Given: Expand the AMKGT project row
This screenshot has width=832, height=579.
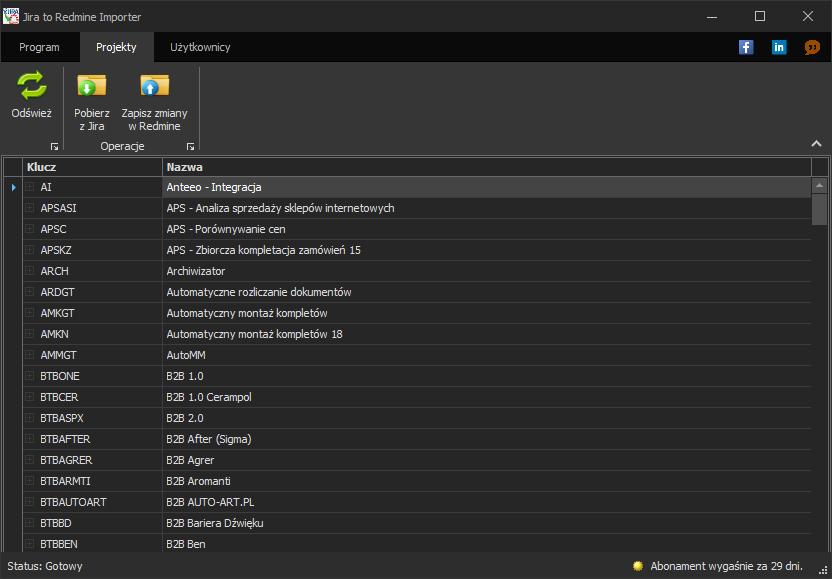Looking at the screenshot, I should tap(30, 313).
